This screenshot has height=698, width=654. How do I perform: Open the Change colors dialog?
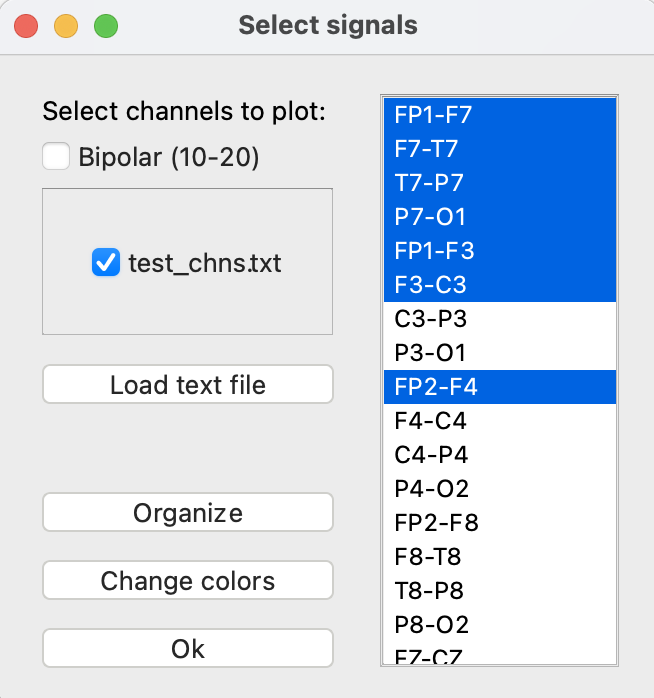(188, 581)
